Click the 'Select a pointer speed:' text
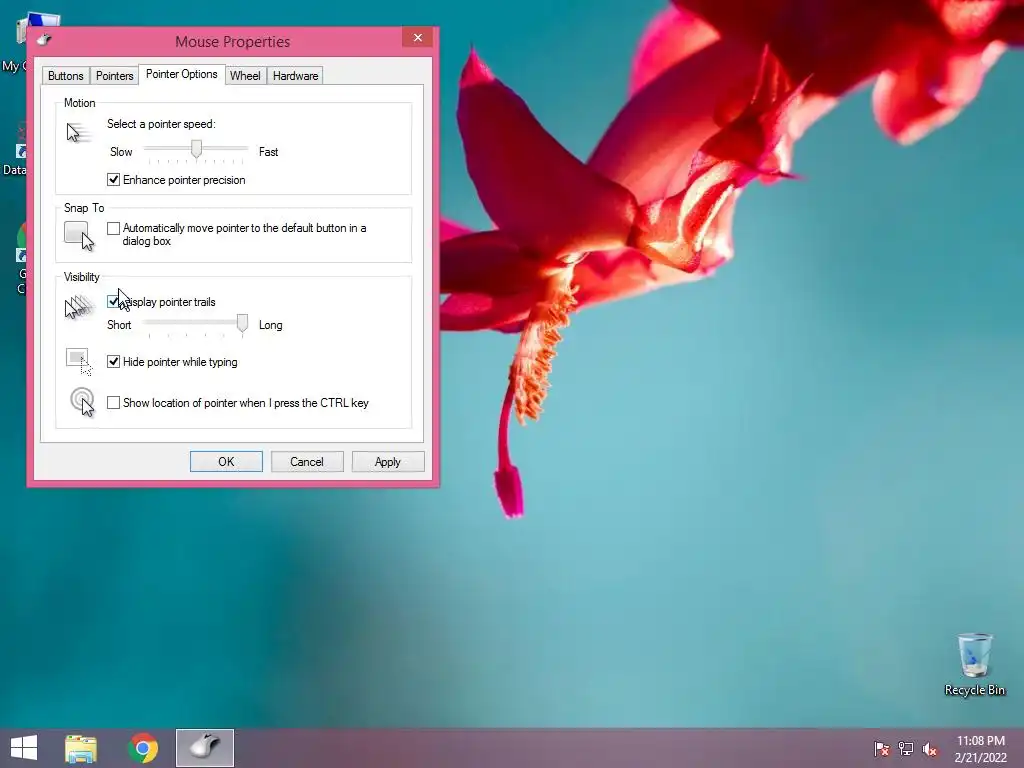 pyautogui.click(x=161, y=124)
